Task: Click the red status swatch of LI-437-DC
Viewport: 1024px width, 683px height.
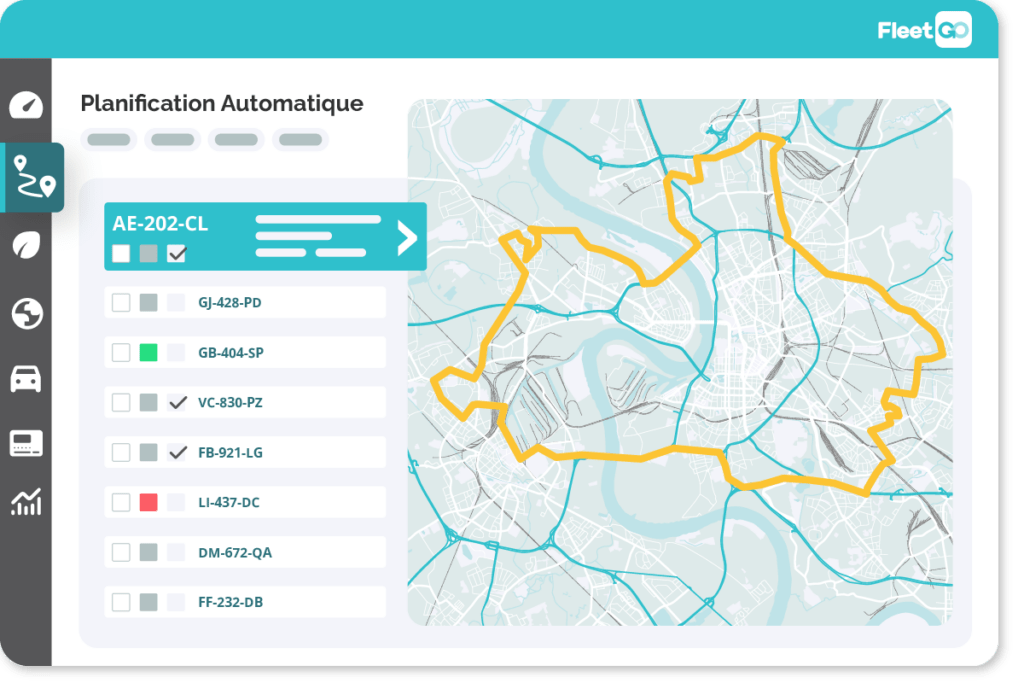Action: point(149,502)
